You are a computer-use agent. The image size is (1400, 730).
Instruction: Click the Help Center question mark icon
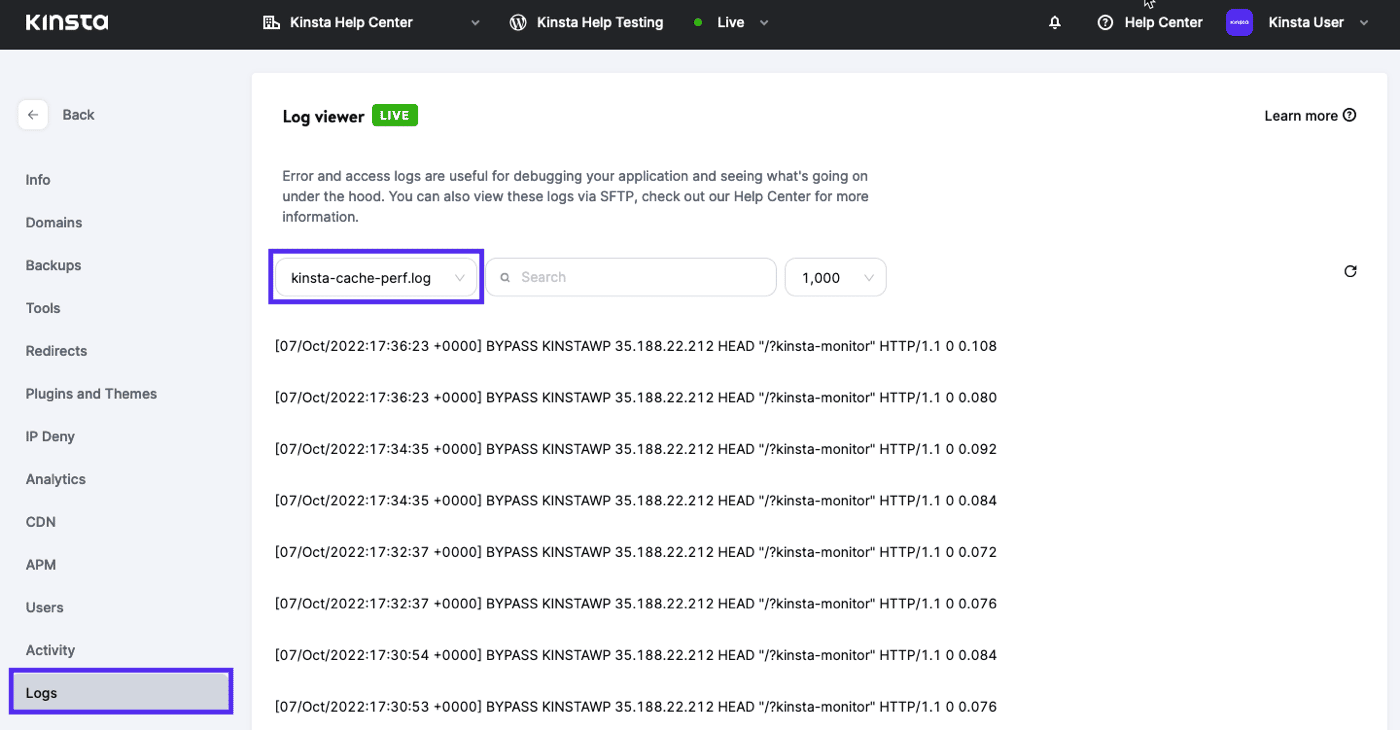(1103, 21)
